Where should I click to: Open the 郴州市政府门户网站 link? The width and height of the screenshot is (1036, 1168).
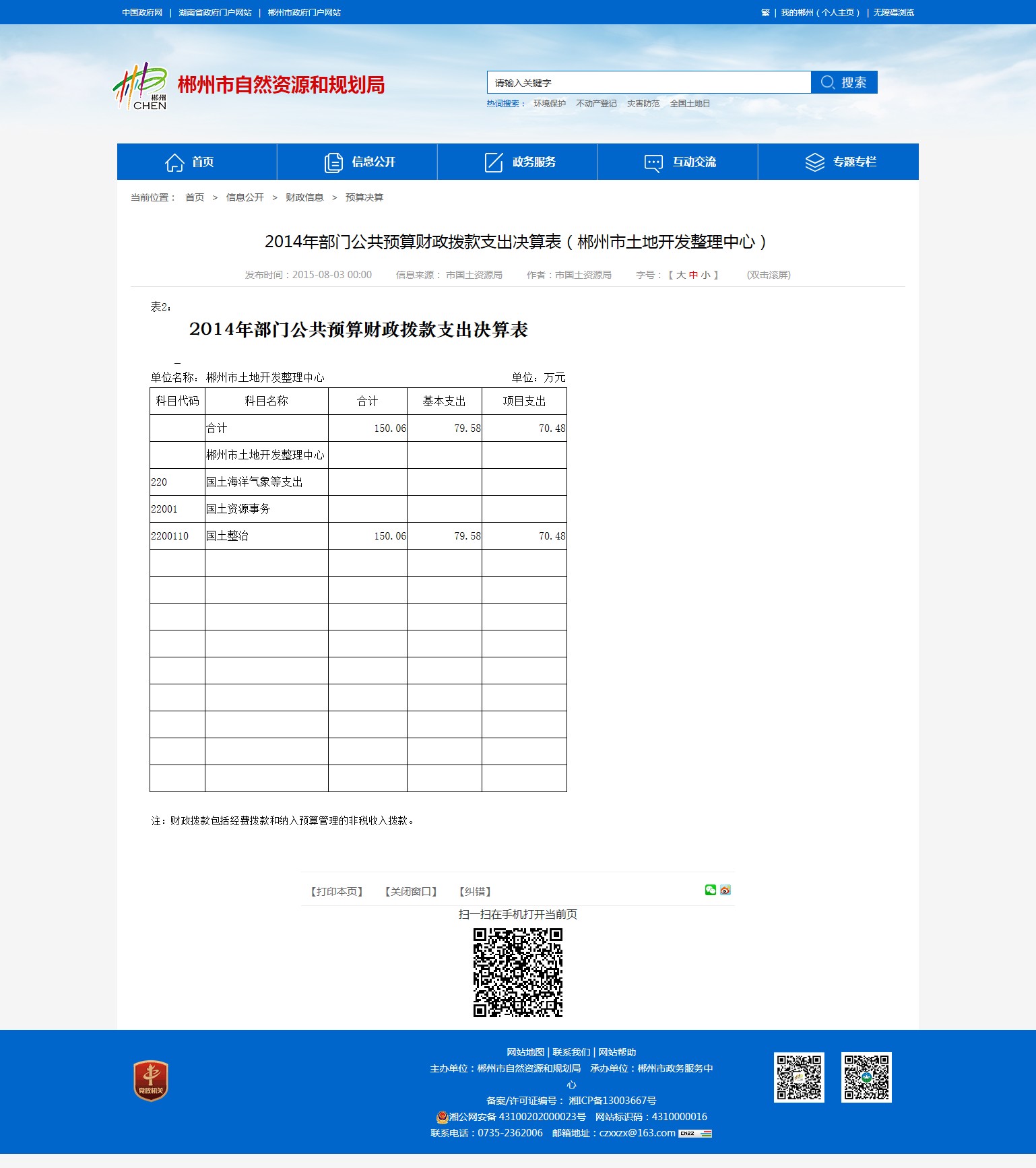pyautogui.click(x=304, y=13)
